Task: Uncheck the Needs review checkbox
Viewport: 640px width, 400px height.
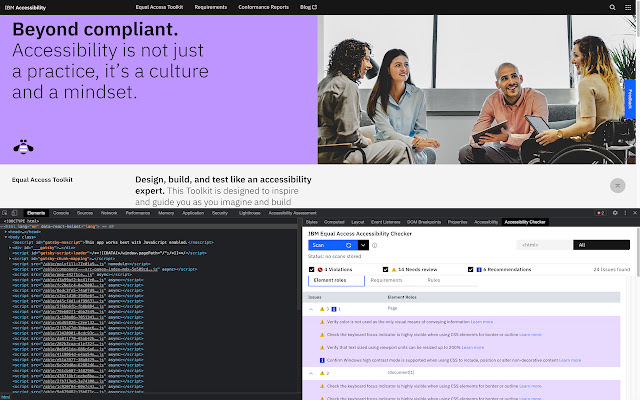Action: click(389, 270)
